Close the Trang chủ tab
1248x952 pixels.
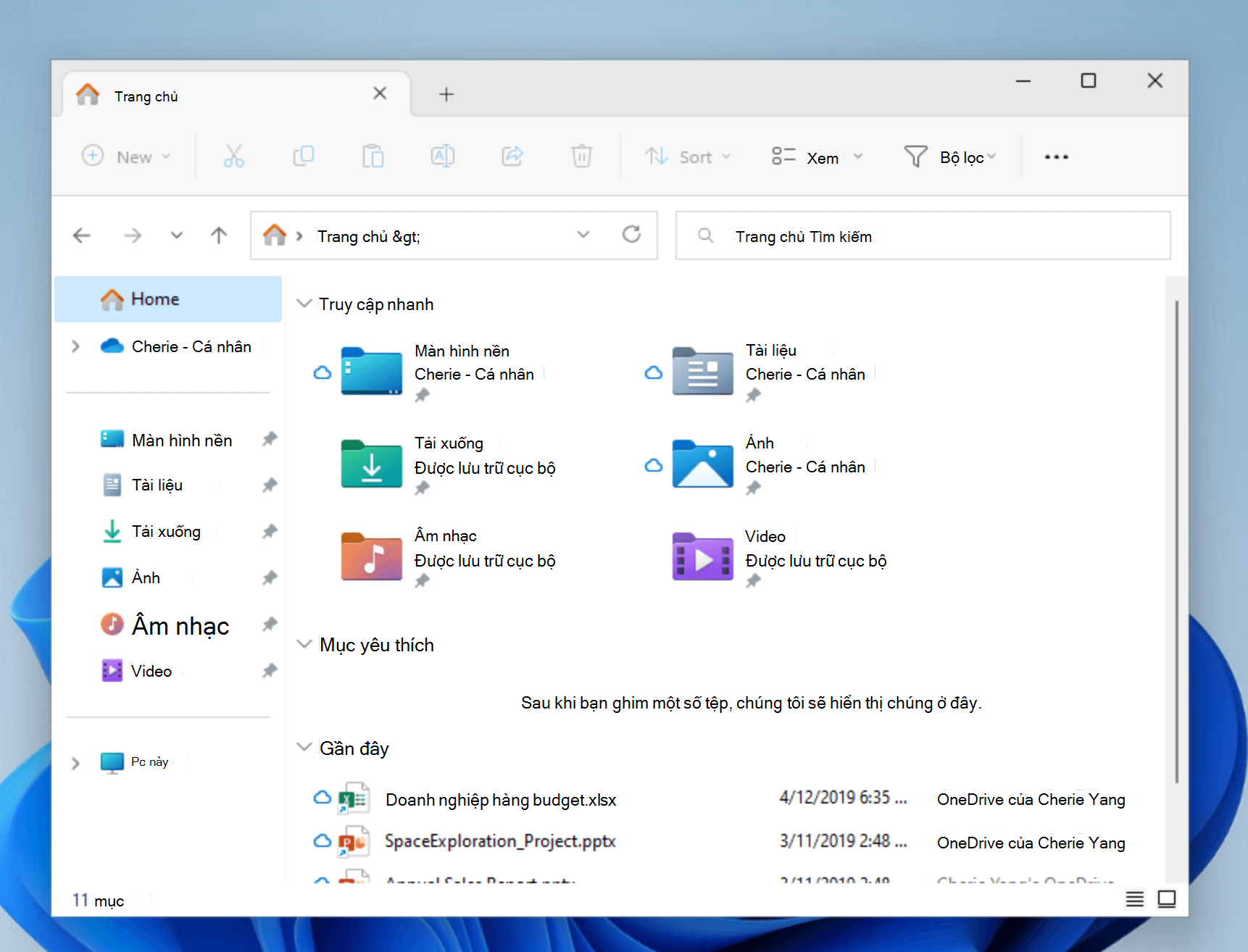[x=380, y=93]
